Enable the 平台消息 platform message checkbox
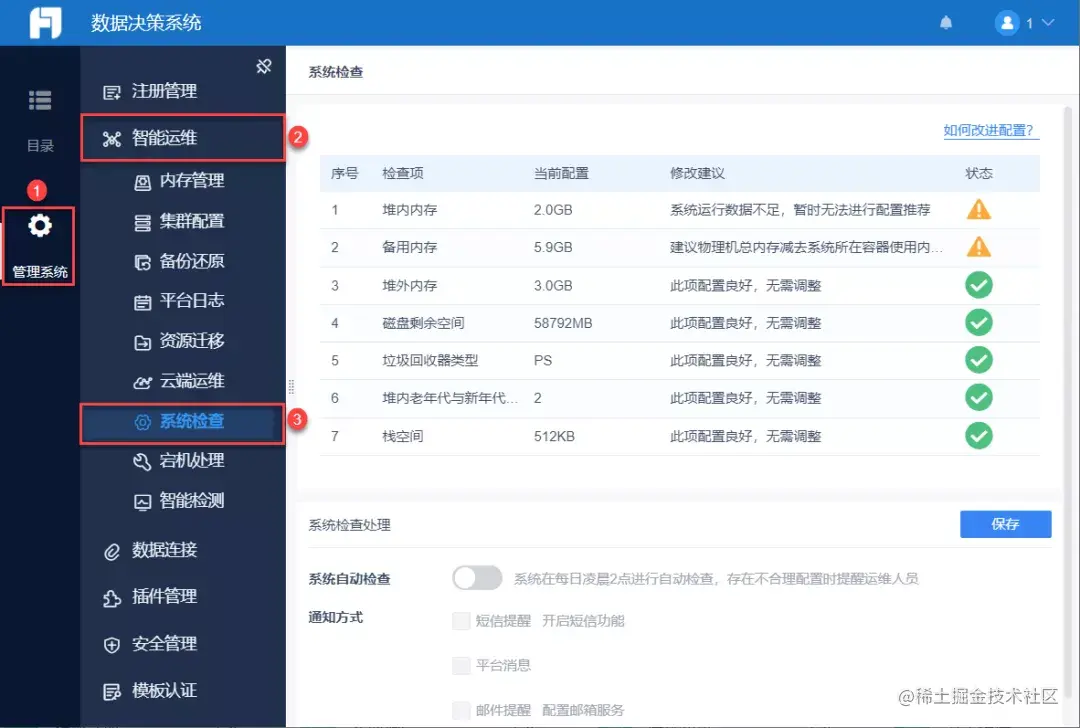The height and width of the screenshot is (728, 1080). (x=461, y=665)
